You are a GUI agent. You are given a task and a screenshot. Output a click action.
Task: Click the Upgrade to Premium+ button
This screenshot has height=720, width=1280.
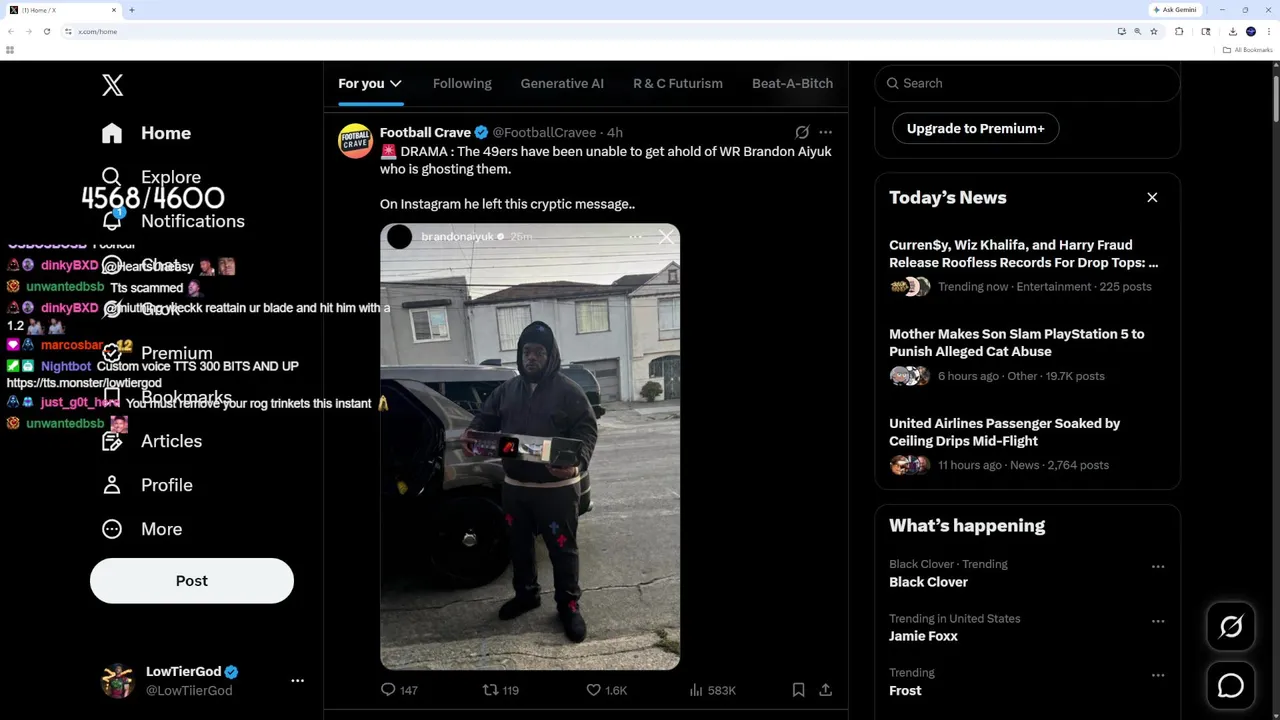click(975, 128)
